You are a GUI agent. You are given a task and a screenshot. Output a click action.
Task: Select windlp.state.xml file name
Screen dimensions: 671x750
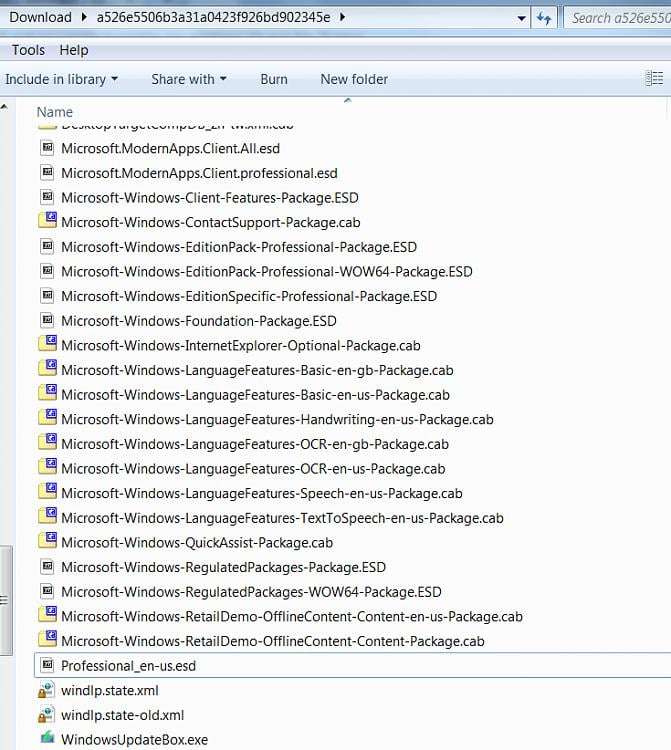110,690
